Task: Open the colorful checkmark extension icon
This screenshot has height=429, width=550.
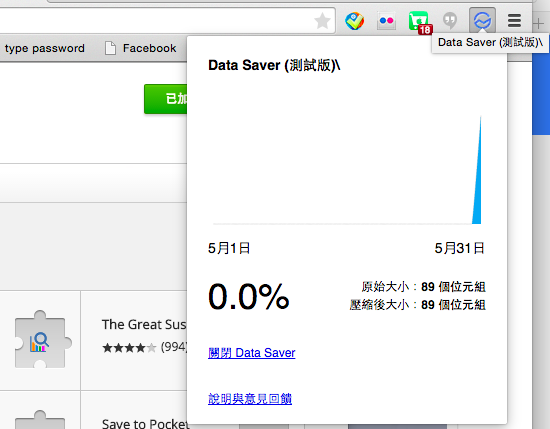Action: 354,21
